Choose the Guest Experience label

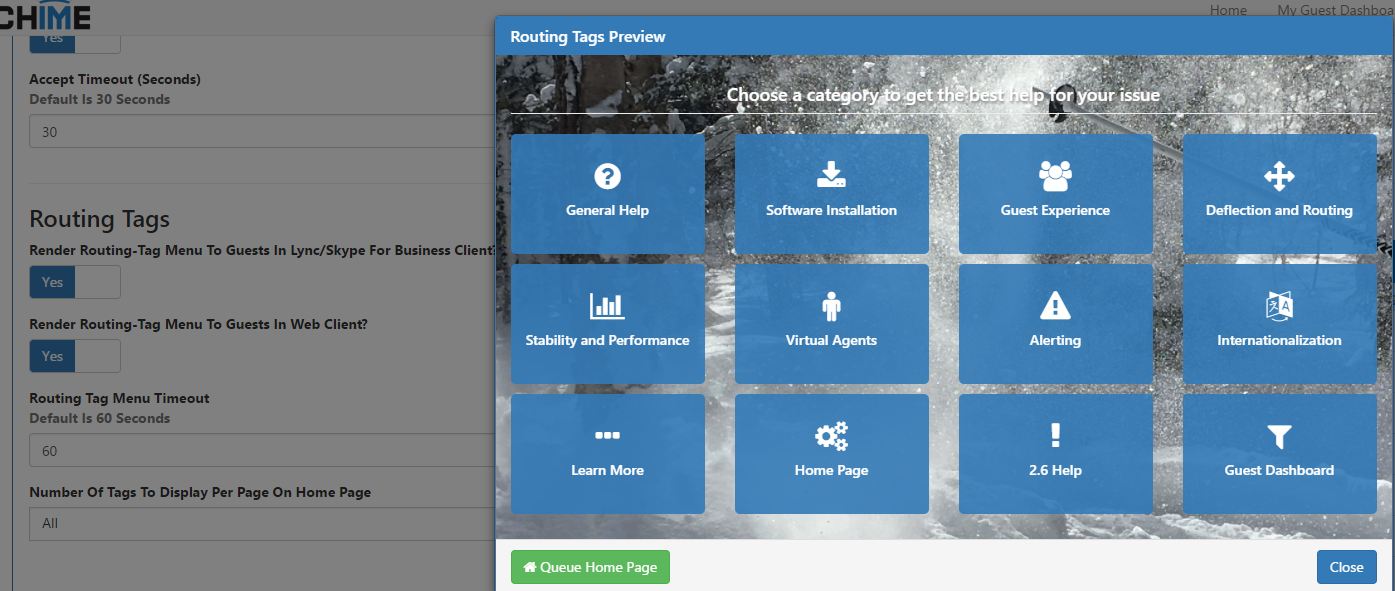(1055, 210)
